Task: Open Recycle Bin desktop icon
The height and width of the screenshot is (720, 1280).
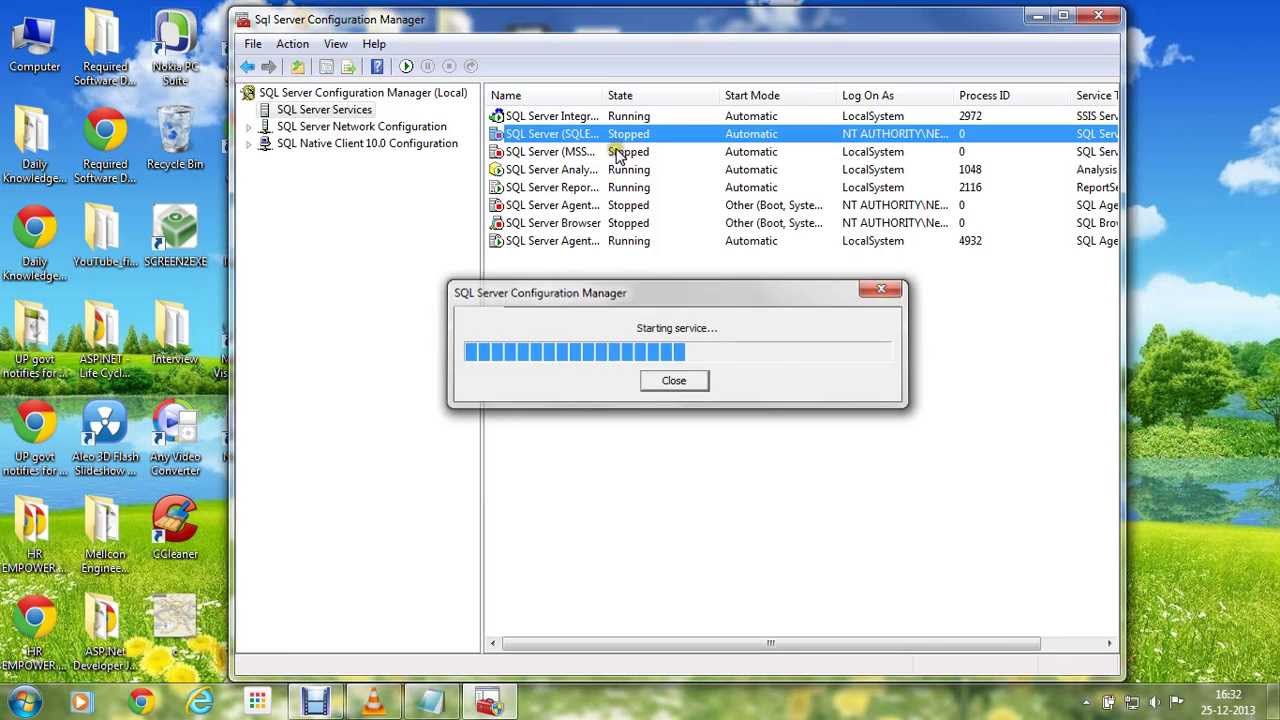Action: (175, 139)
